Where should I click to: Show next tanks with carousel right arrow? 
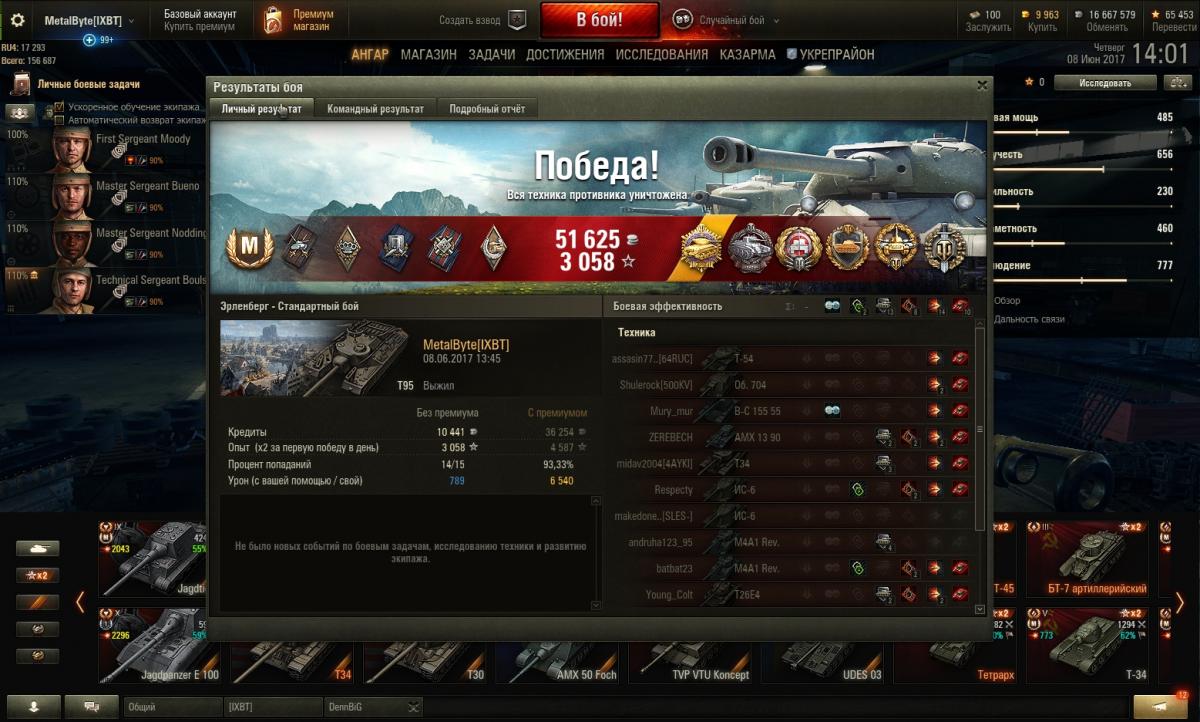pos(1180,602)
